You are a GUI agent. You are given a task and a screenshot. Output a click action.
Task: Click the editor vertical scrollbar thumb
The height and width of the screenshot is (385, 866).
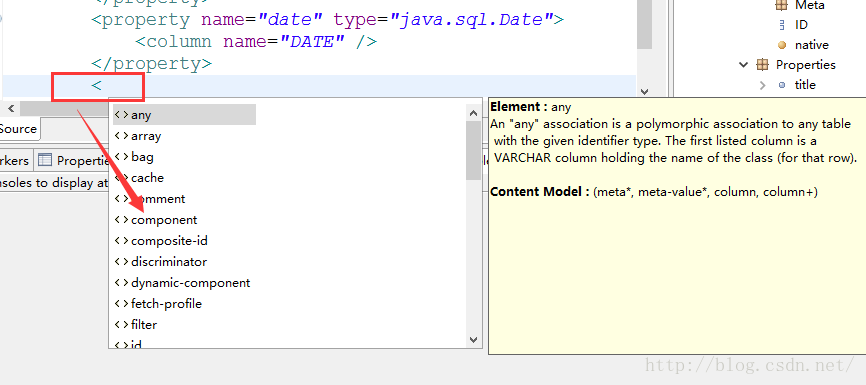tap(644, 24)
